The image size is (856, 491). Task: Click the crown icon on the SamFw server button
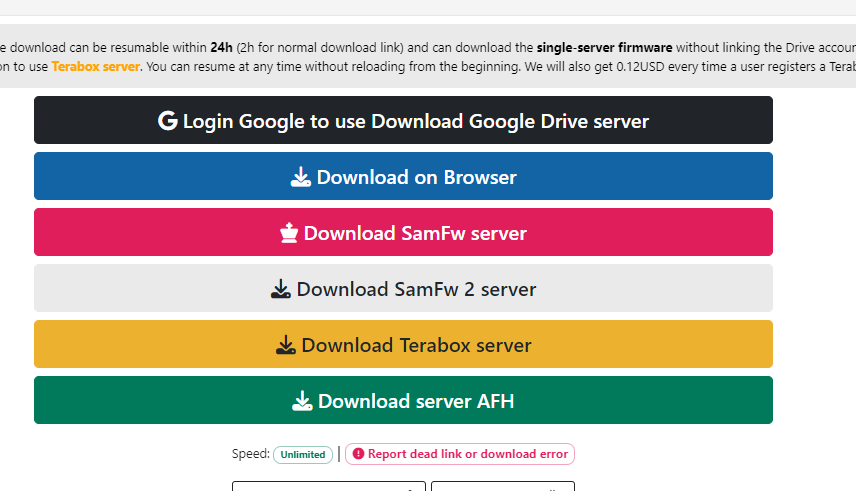point(289,233)
